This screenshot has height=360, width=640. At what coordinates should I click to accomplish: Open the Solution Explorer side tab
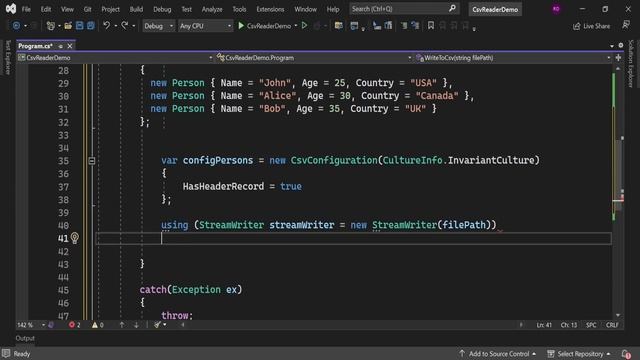point(631,63)
